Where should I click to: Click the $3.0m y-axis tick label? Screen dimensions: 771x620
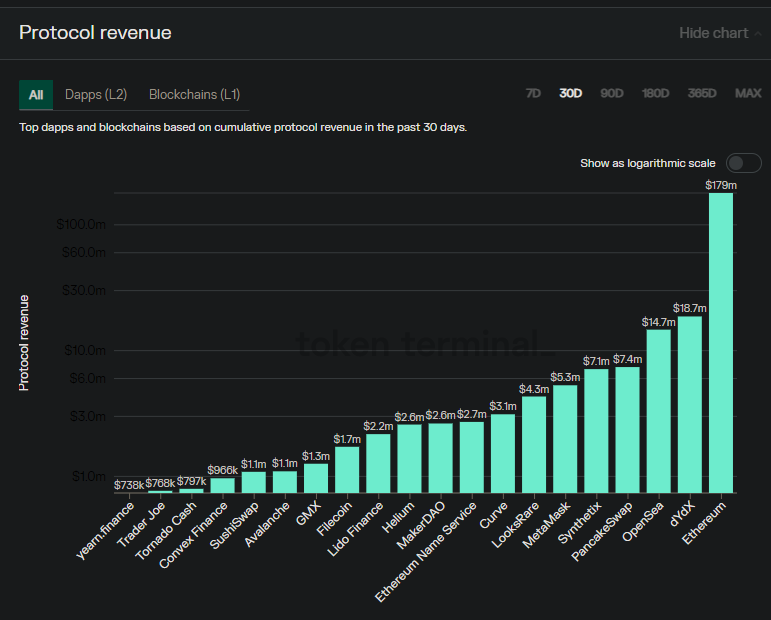tap(88, 416)
